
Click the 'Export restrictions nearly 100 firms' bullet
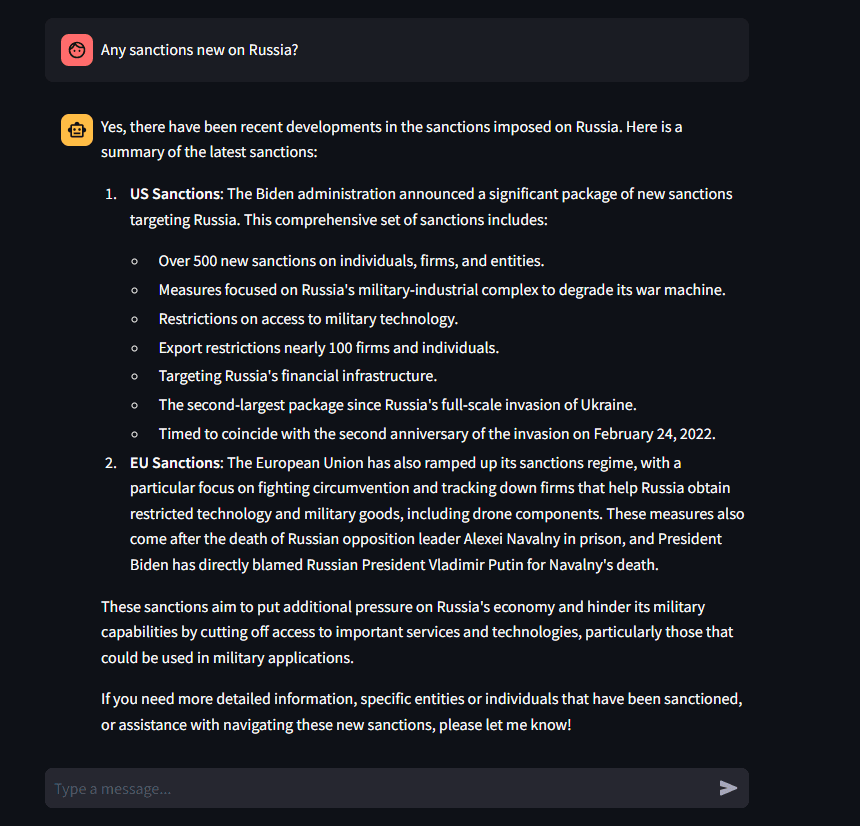[328, 348]
